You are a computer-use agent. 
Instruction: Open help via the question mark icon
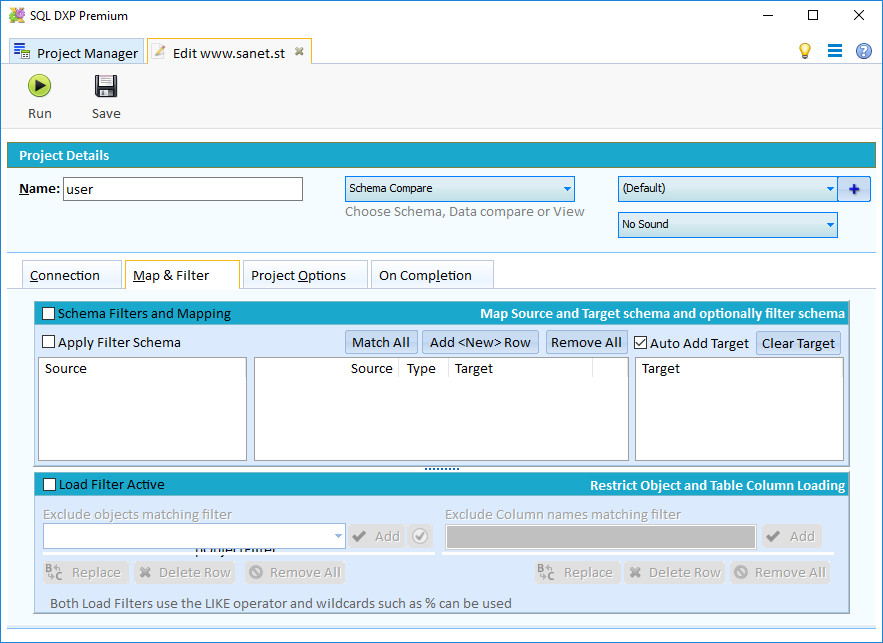[x=863, y=50]
